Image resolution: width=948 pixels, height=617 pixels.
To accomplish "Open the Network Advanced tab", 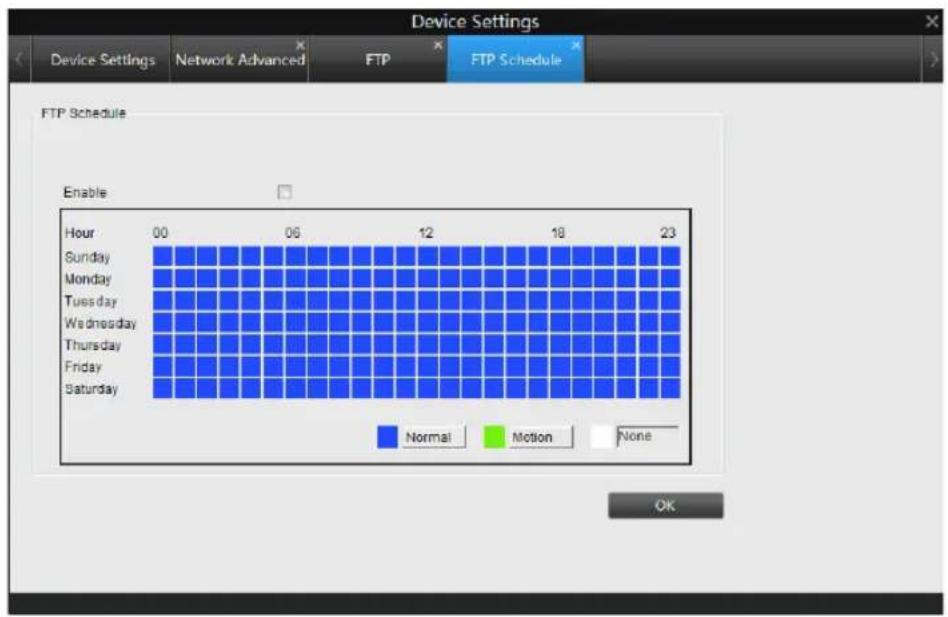I will [239, 59].
